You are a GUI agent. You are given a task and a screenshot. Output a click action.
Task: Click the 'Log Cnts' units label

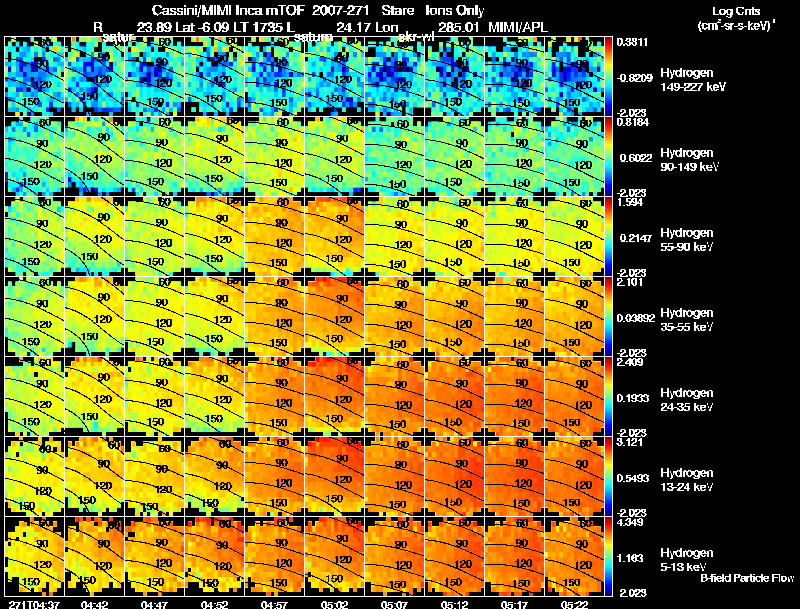736,11
